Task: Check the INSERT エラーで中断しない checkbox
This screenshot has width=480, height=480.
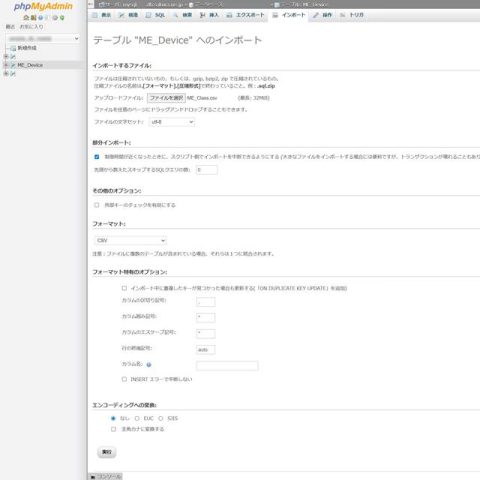Action: point(124,379)
